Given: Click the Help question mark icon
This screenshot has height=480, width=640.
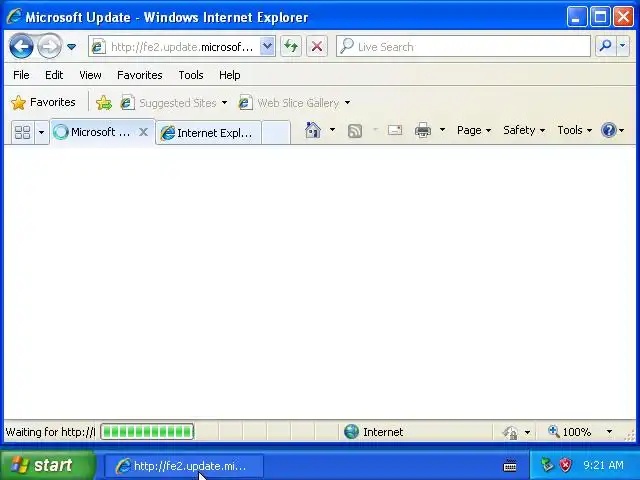Looking at the screenshot, I should [x=609, y=131].
